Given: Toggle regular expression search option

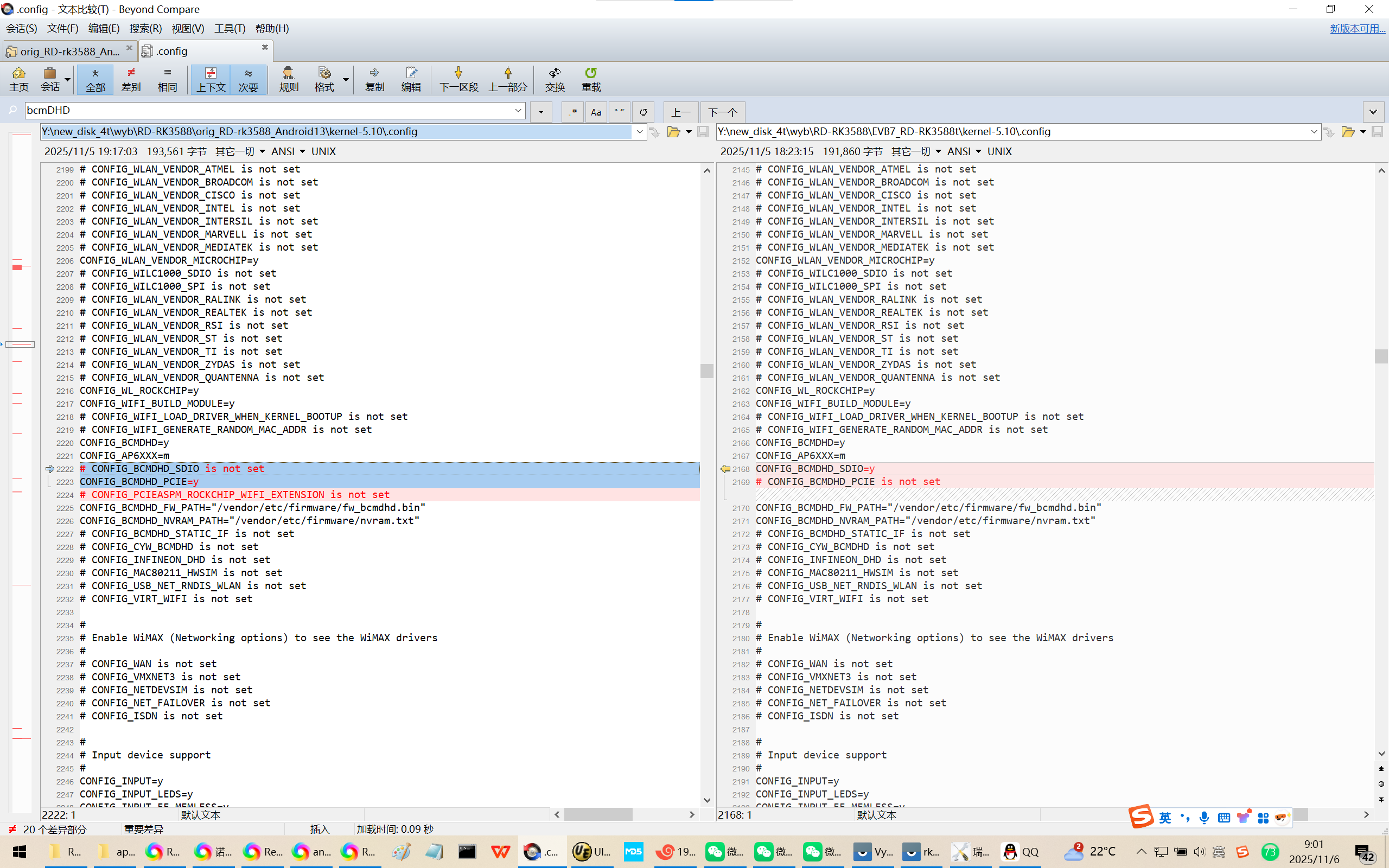Looking at the screenshot, I should coord(572,112).
